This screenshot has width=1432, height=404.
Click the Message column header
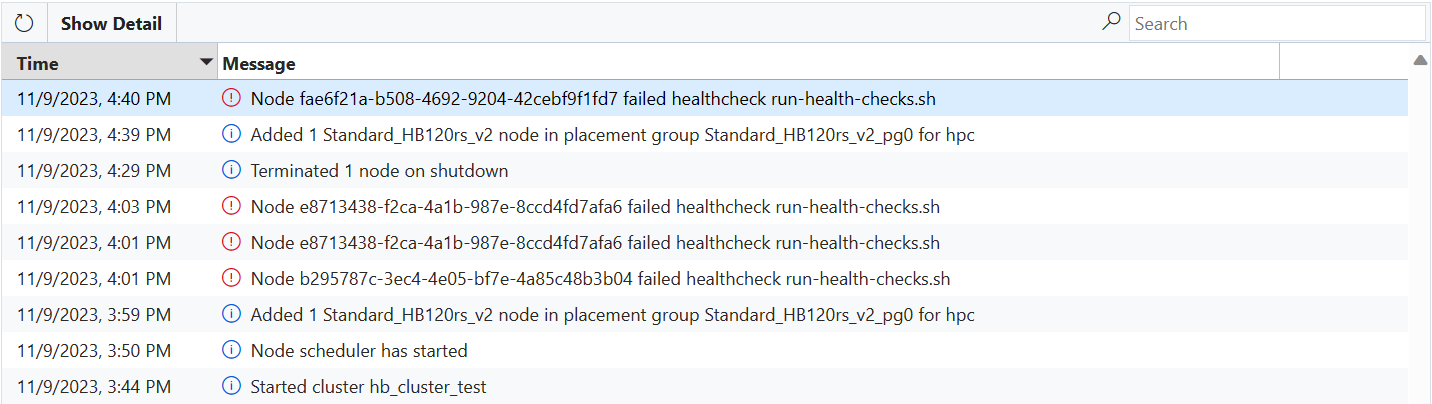point(259,64)
